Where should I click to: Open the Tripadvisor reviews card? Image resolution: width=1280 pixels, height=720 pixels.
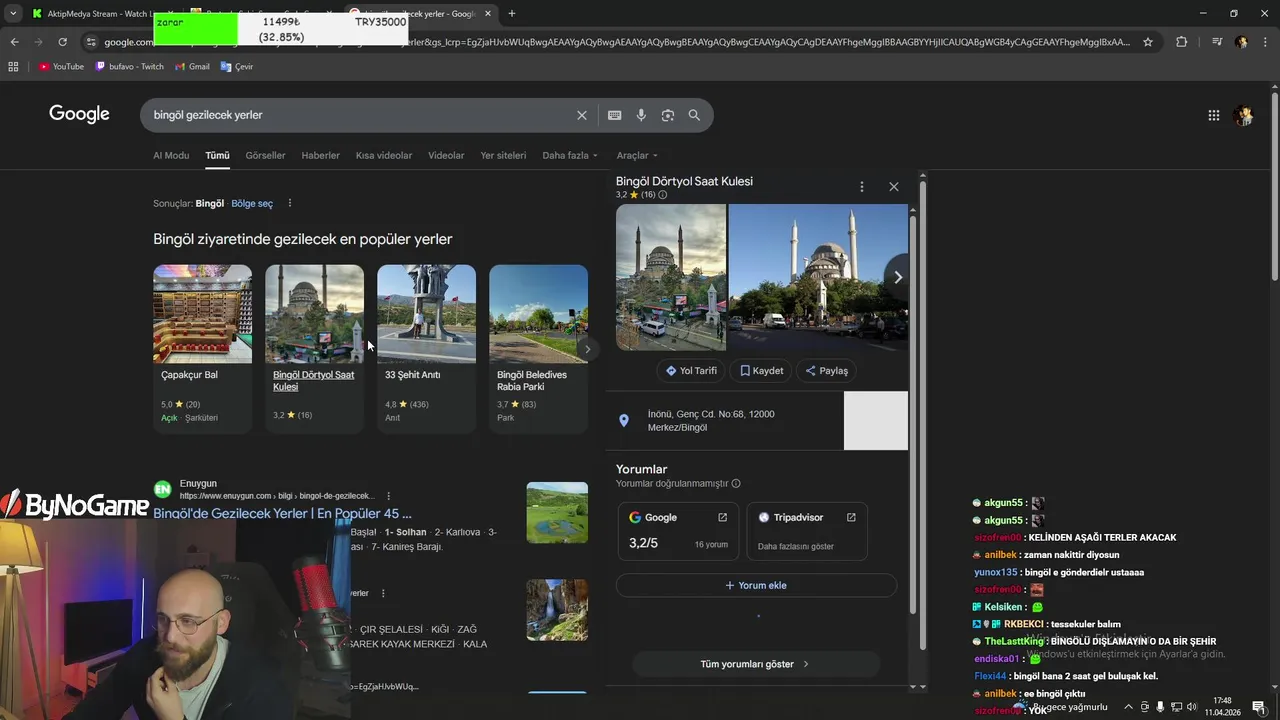pyautogui.click(x=806, y=531)
